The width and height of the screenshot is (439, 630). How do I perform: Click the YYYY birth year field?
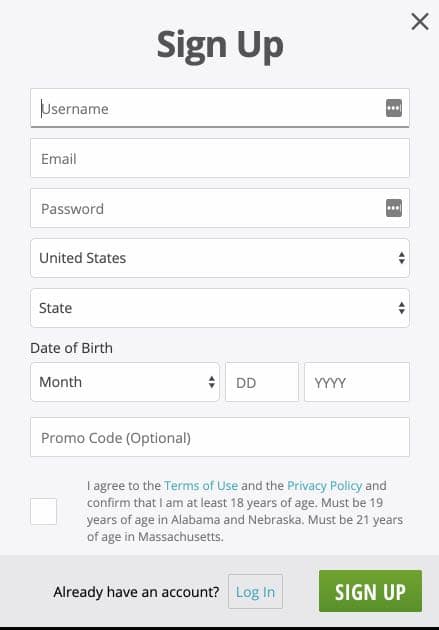pyautogui.click(x=357, y=382)
